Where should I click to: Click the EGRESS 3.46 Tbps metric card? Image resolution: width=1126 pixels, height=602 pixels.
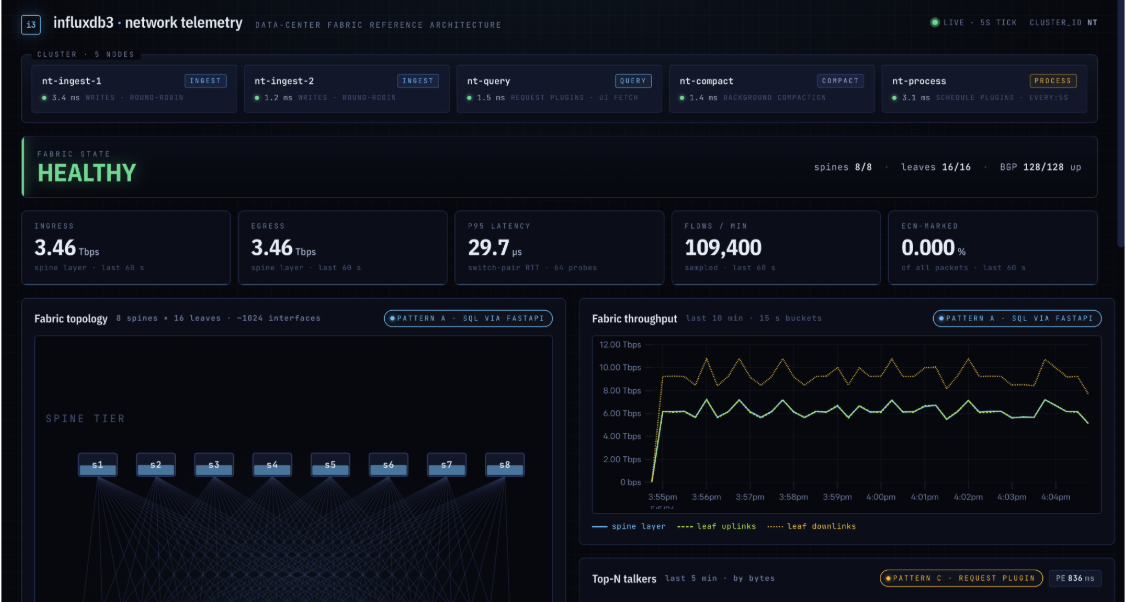343,247
